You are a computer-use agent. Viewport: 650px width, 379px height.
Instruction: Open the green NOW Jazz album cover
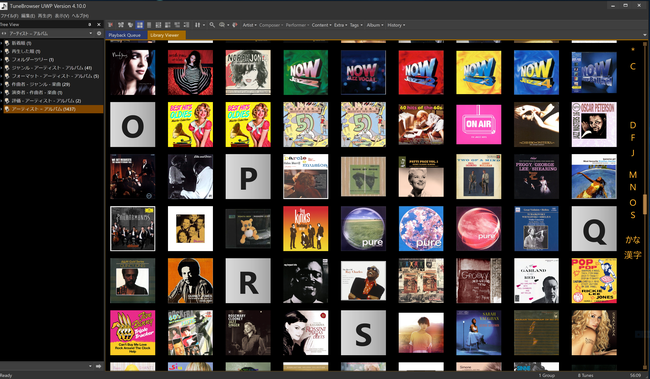pos(306,73)
